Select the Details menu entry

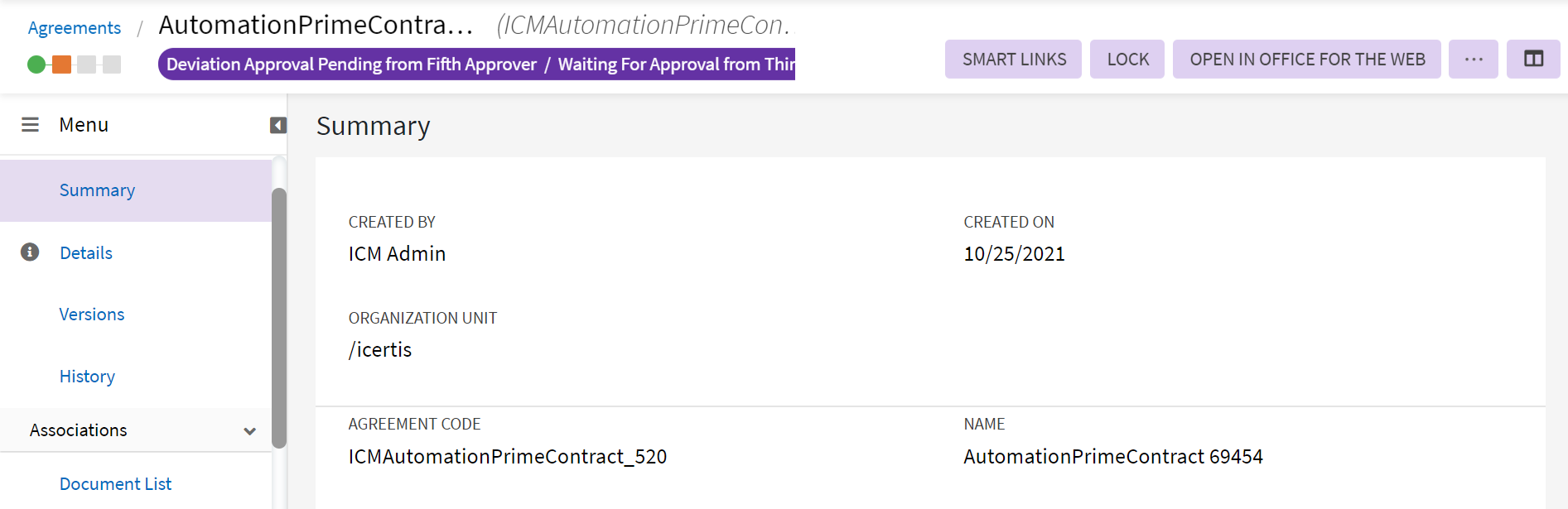pos(86,253)
